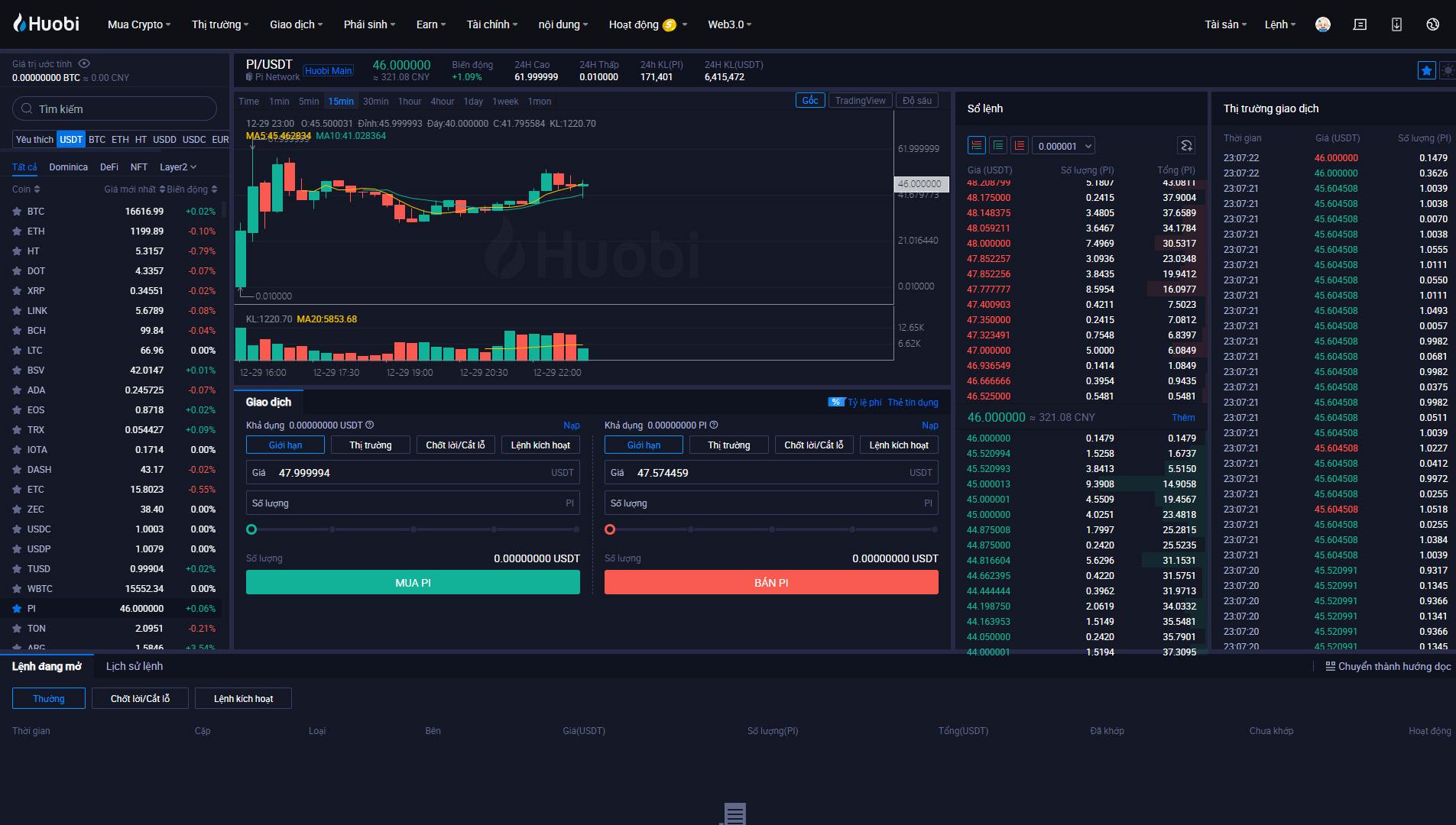This screenshot has width=1456, height=825.
Task: Toggle the estimated value eye icon
Action: point(84,63)
